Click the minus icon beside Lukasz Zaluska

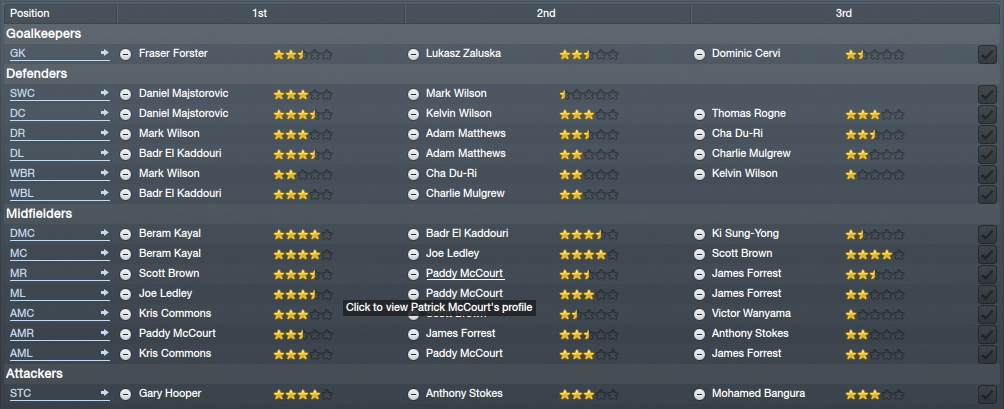[x=413, y=54]
